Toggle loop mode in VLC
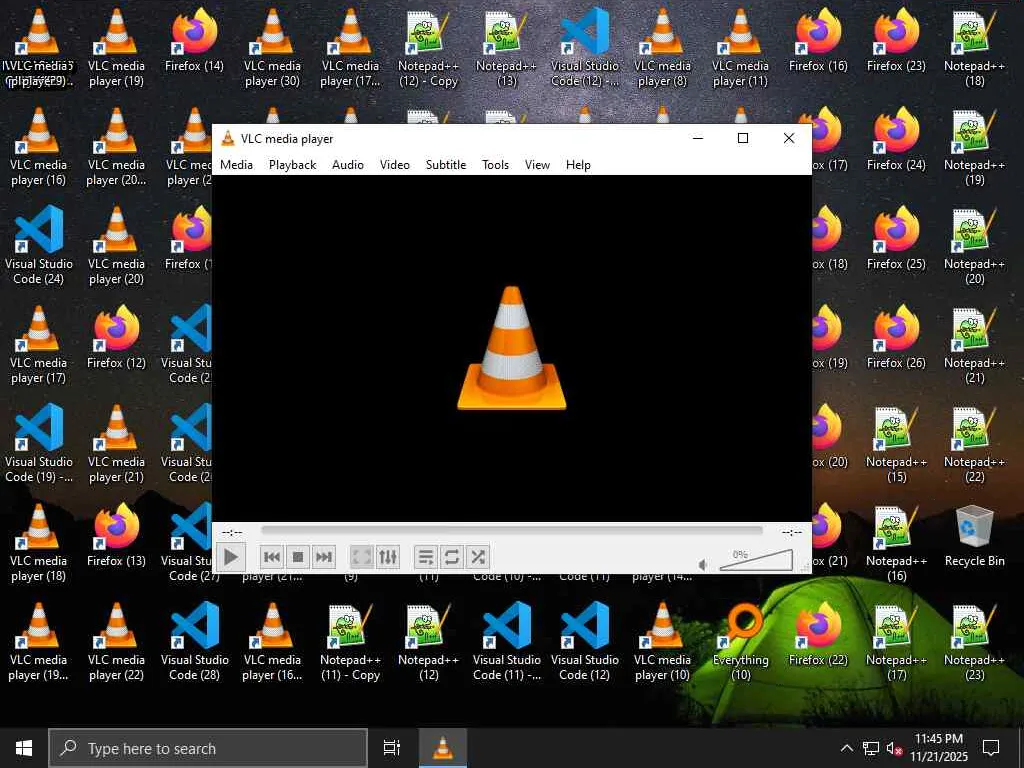The width and height of the screenshot is (1024, 768). point(451,557)
